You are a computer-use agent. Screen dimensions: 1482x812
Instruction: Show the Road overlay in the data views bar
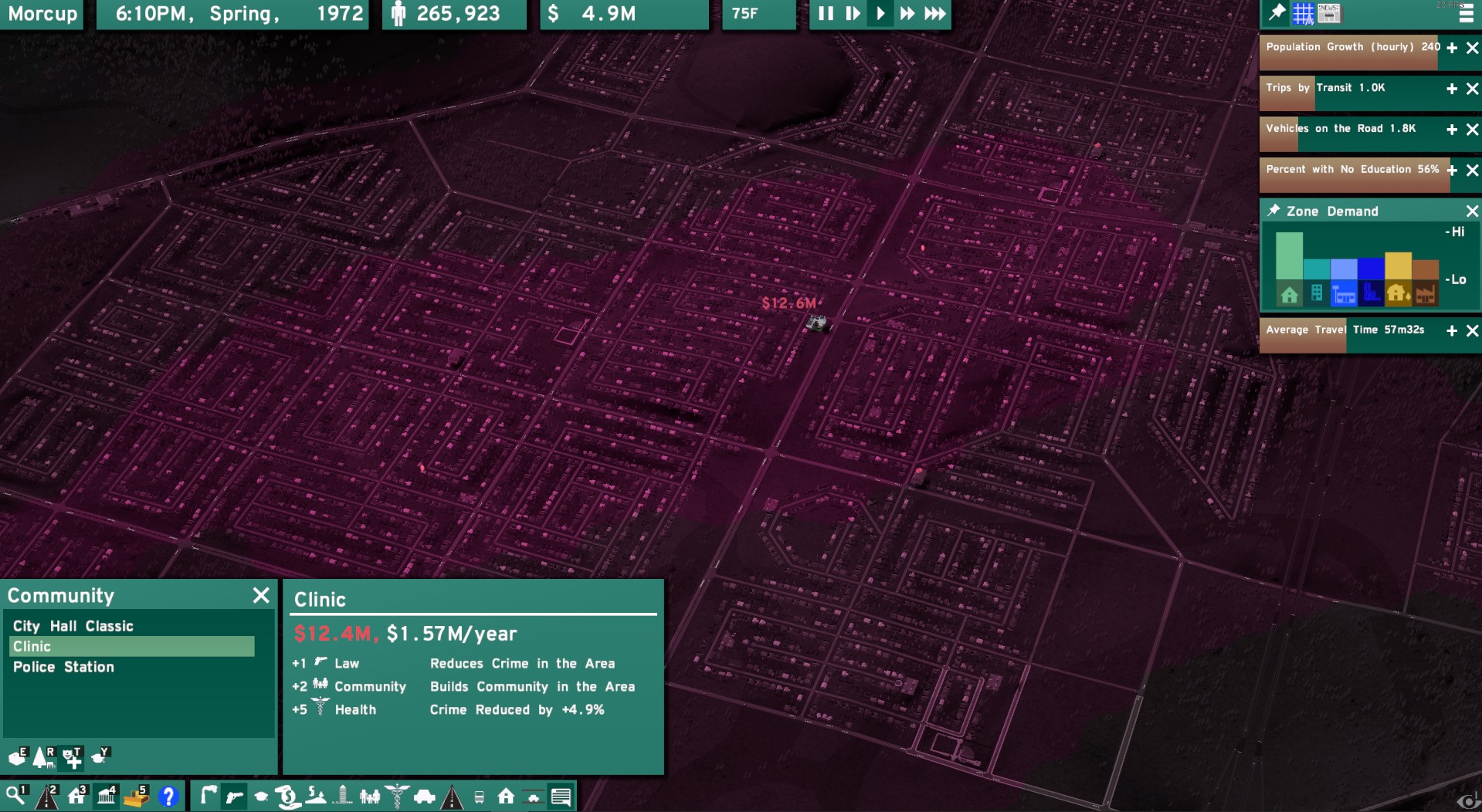[x=452, y=796]
